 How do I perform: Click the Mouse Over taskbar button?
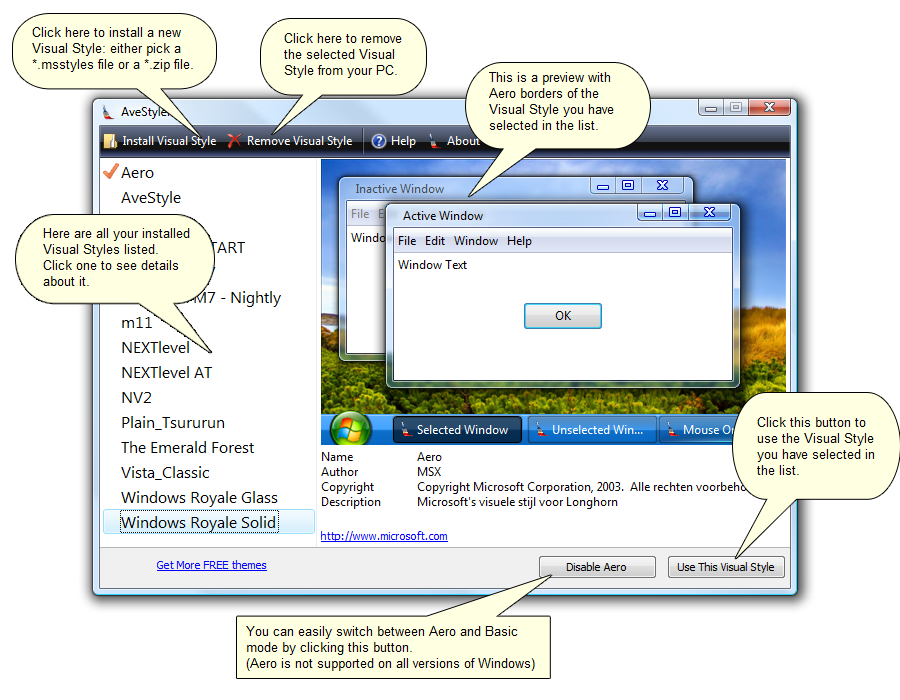[x=697, y=430]
